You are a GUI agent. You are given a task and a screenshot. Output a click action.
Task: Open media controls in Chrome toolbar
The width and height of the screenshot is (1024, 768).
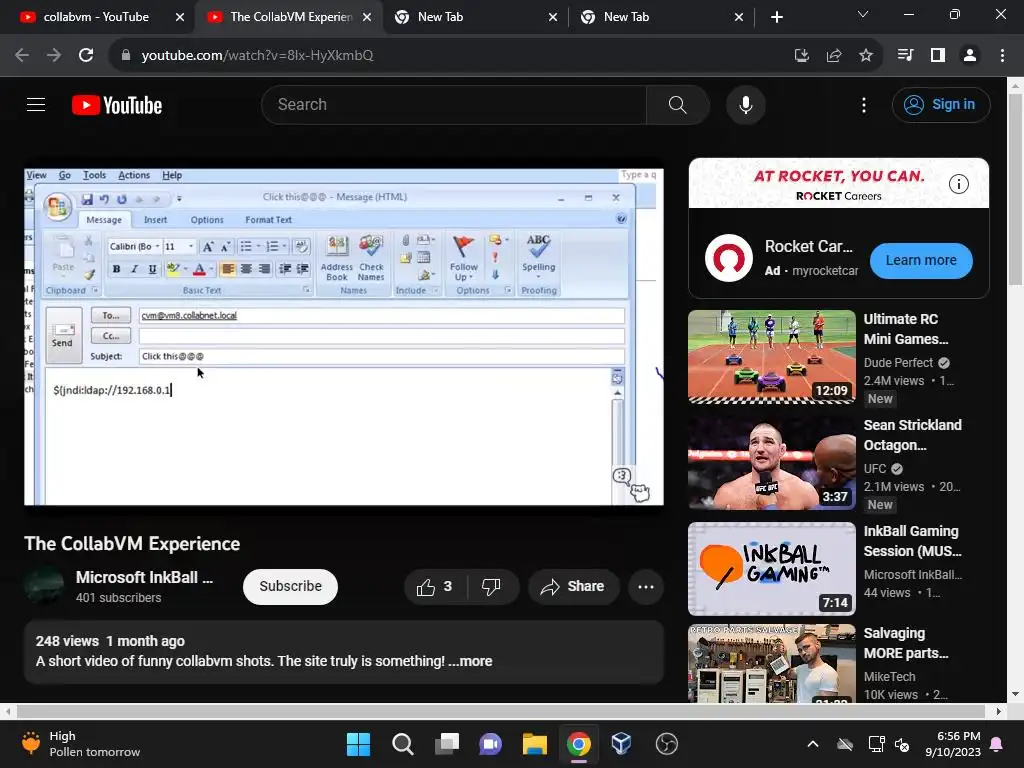905,55
